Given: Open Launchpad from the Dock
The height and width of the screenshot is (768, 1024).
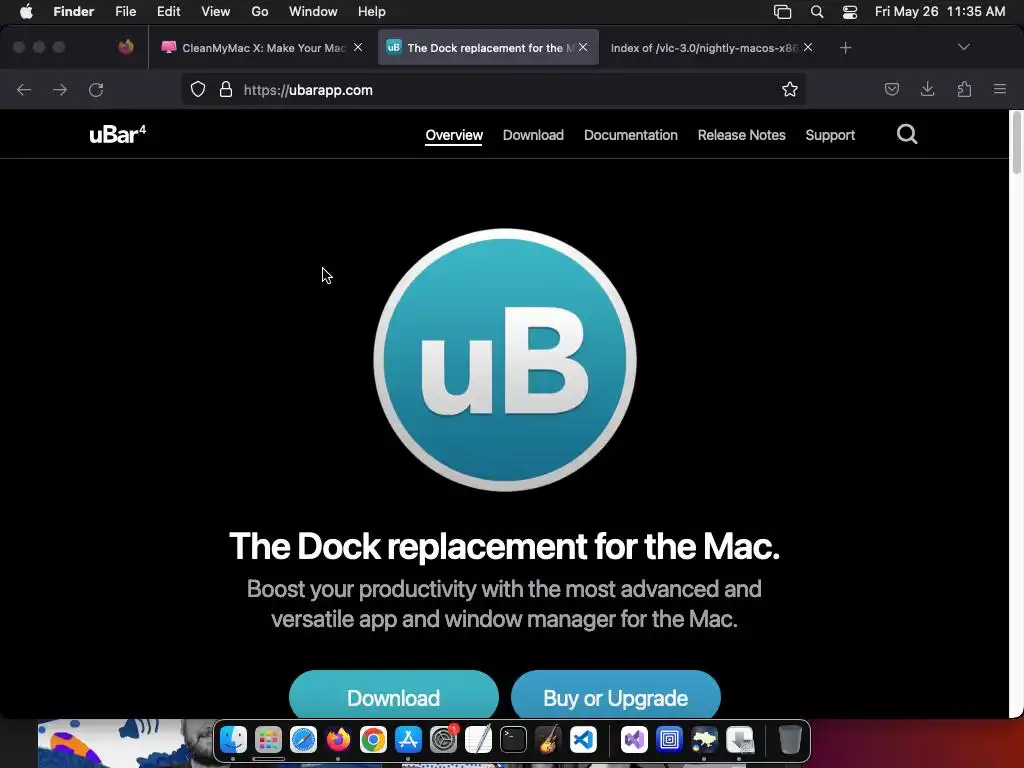Looking at the screenshot, I should tap(268, 740).
